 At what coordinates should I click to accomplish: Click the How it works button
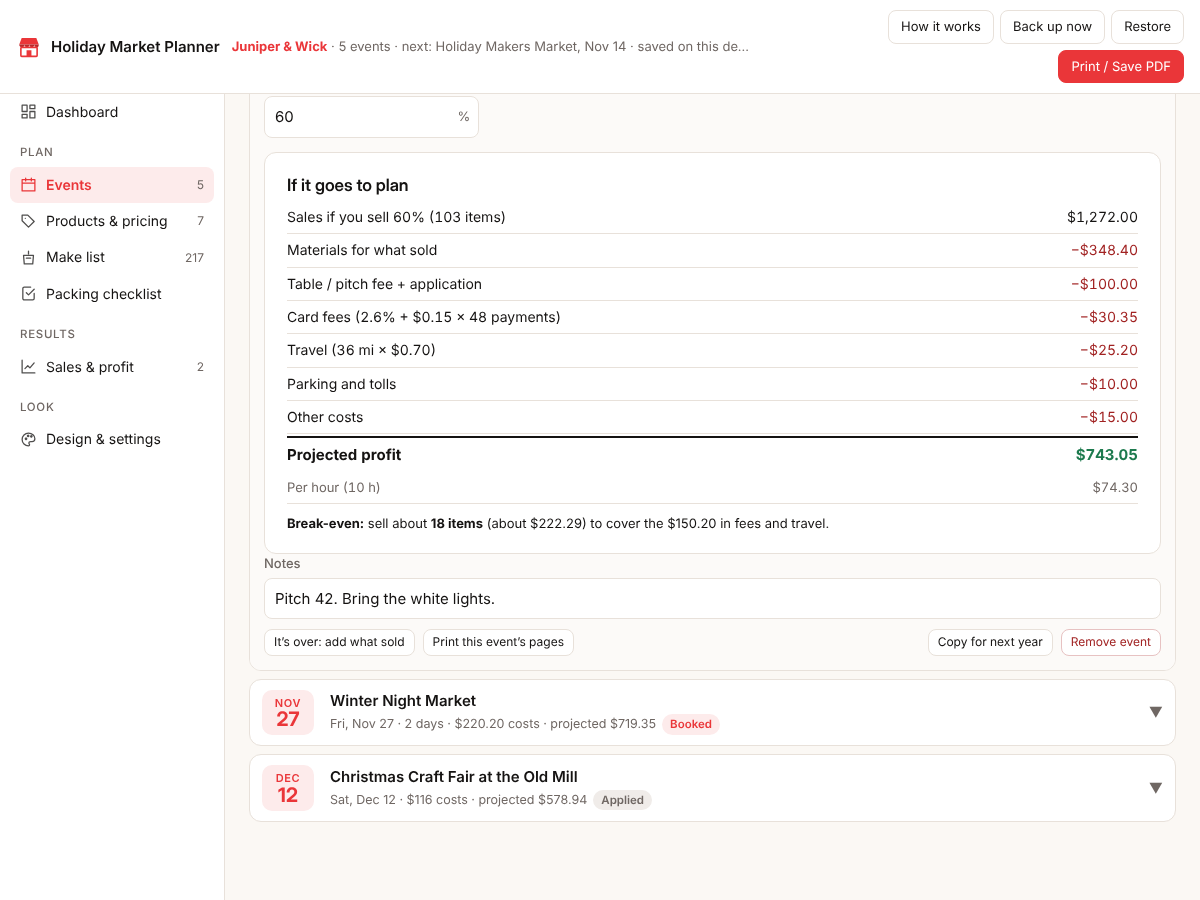(x=941, y=27)
